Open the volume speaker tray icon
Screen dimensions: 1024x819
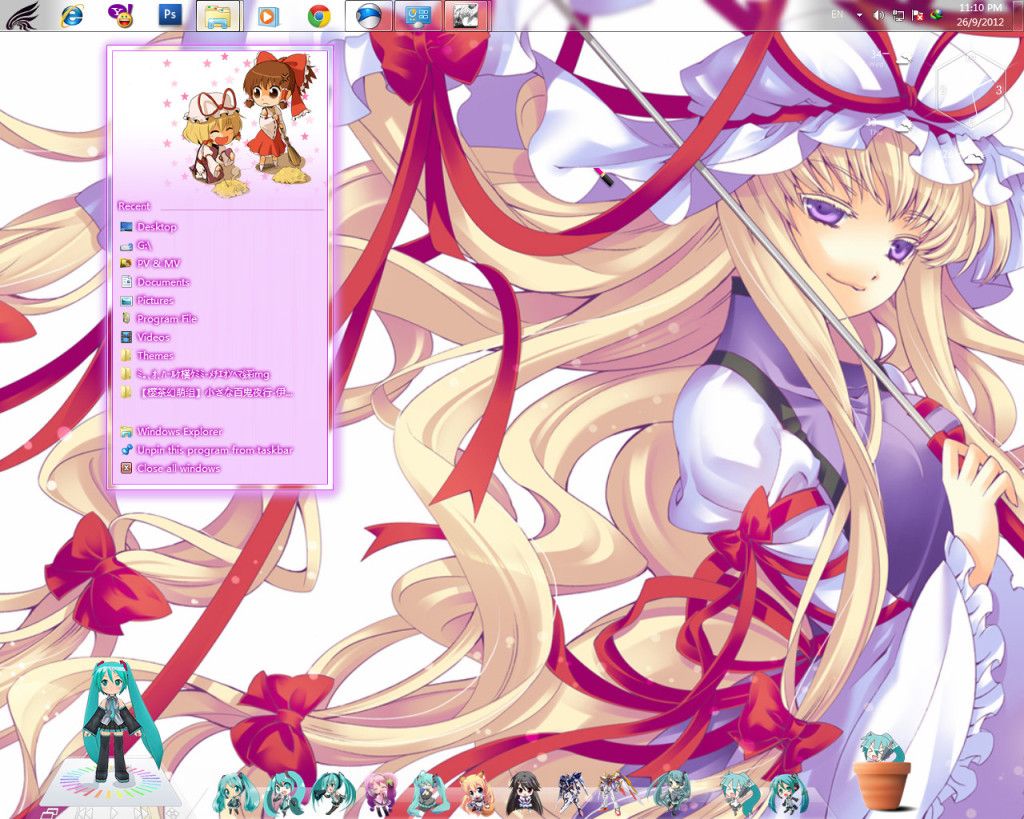878,15
